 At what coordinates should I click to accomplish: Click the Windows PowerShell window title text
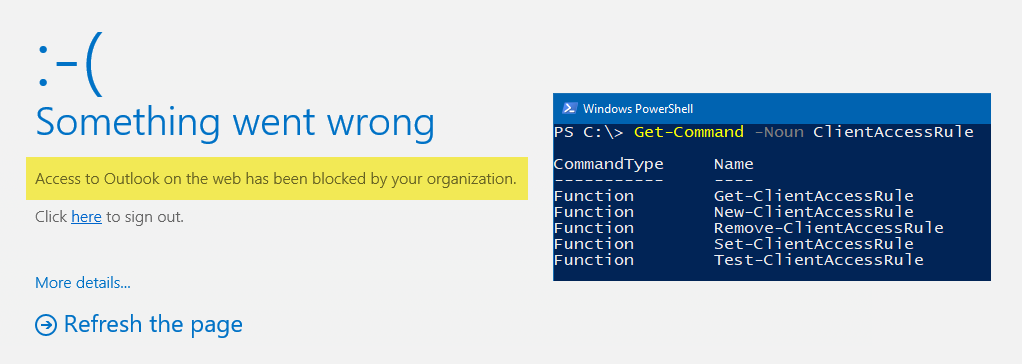(x=637, y=109)
